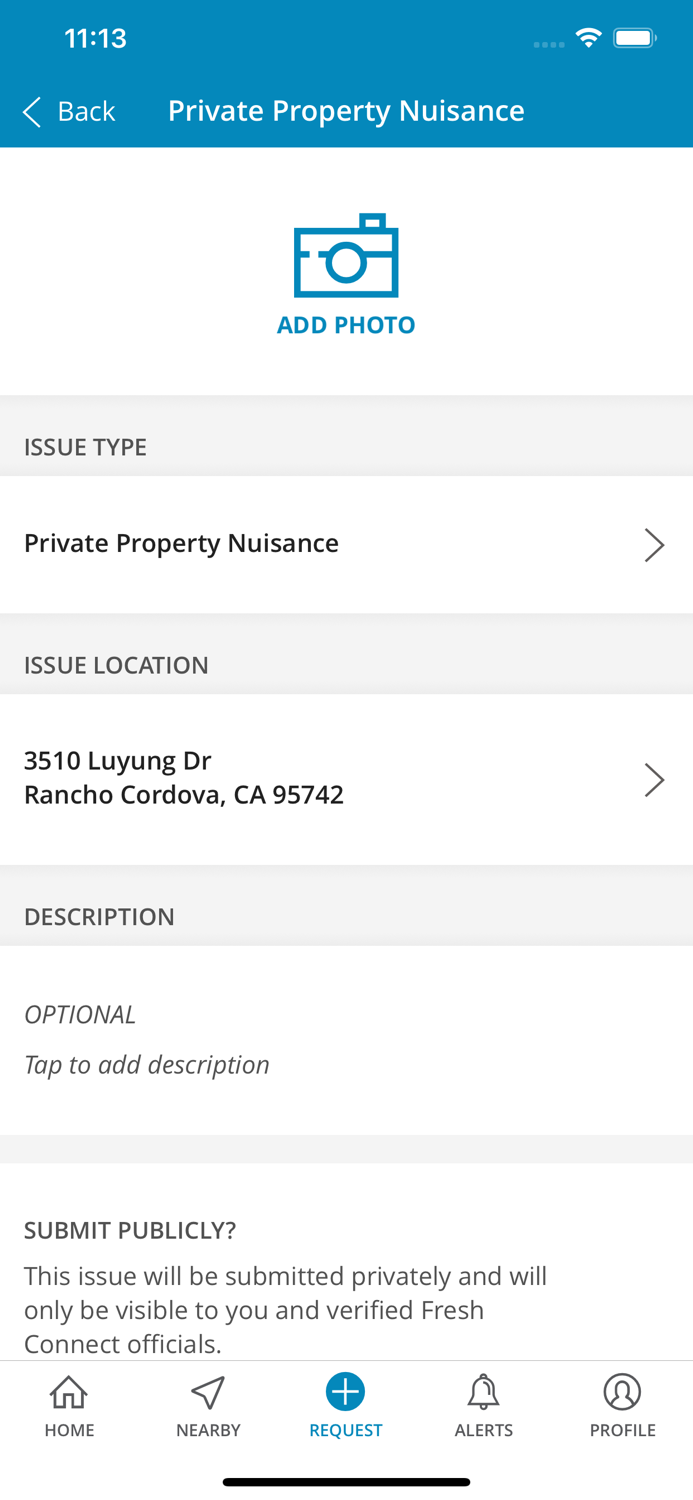Open the issue location chevron for Luyung Dr
This screenshot has width=693, height=1500.
tap(655, 778)
